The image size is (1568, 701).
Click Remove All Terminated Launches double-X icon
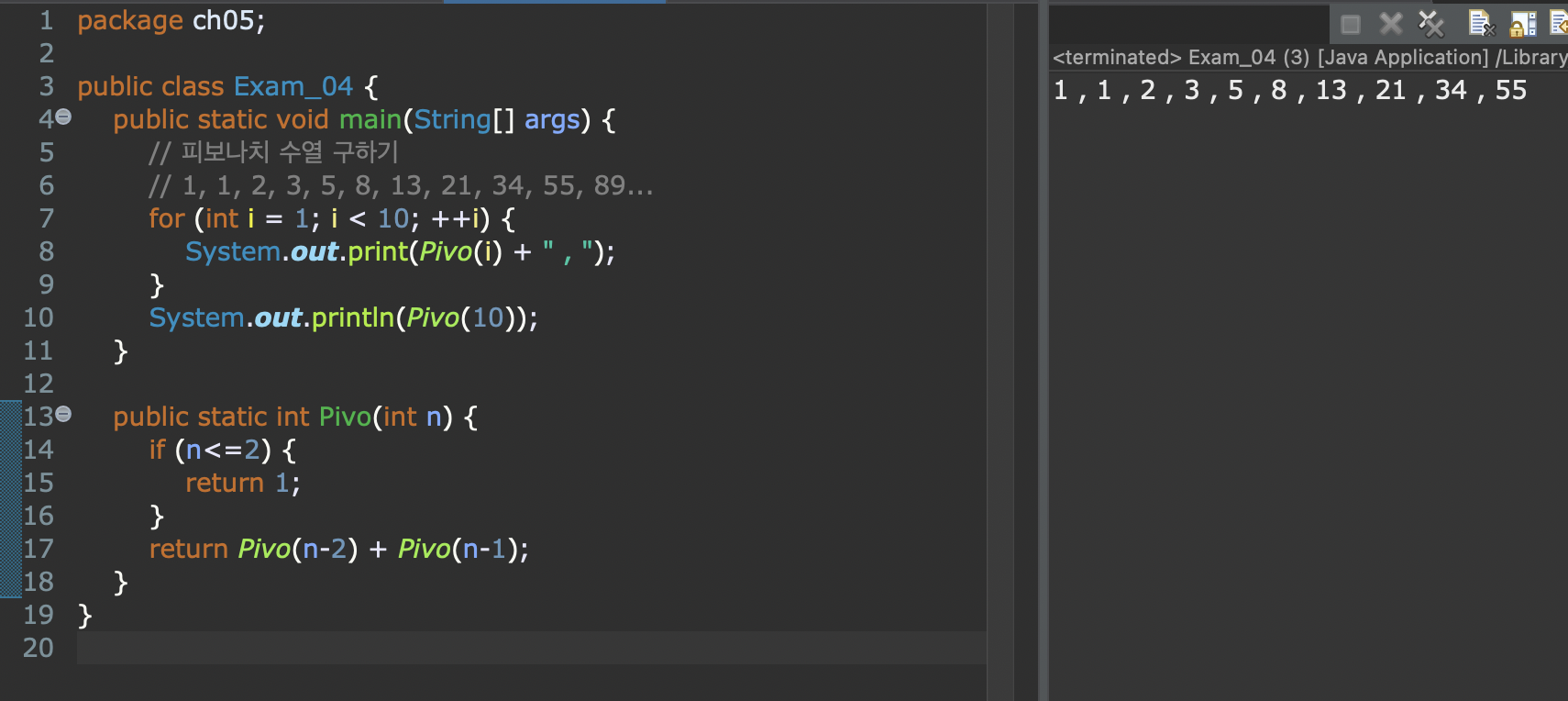click(x=1430, y=23)
